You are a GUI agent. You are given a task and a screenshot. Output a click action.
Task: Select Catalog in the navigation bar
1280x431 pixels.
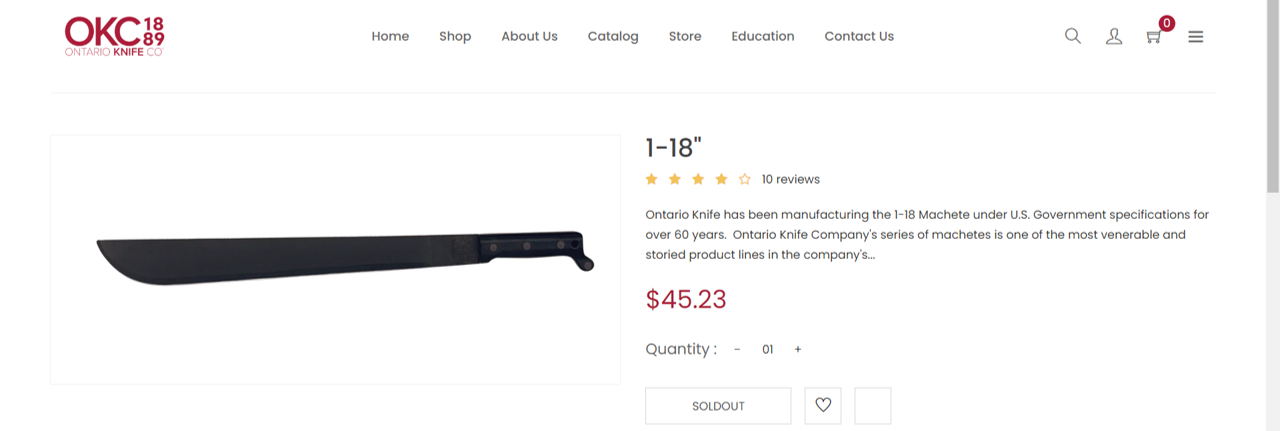click(x=613, y=36)
